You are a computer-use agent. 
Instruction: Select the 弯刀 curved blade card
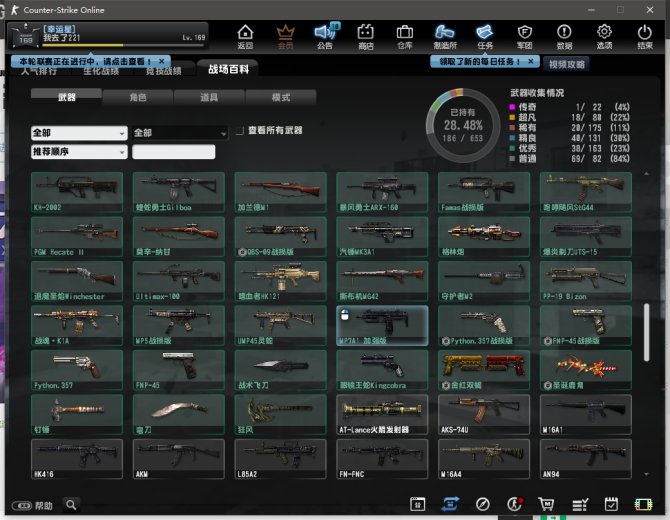(179, 414)
